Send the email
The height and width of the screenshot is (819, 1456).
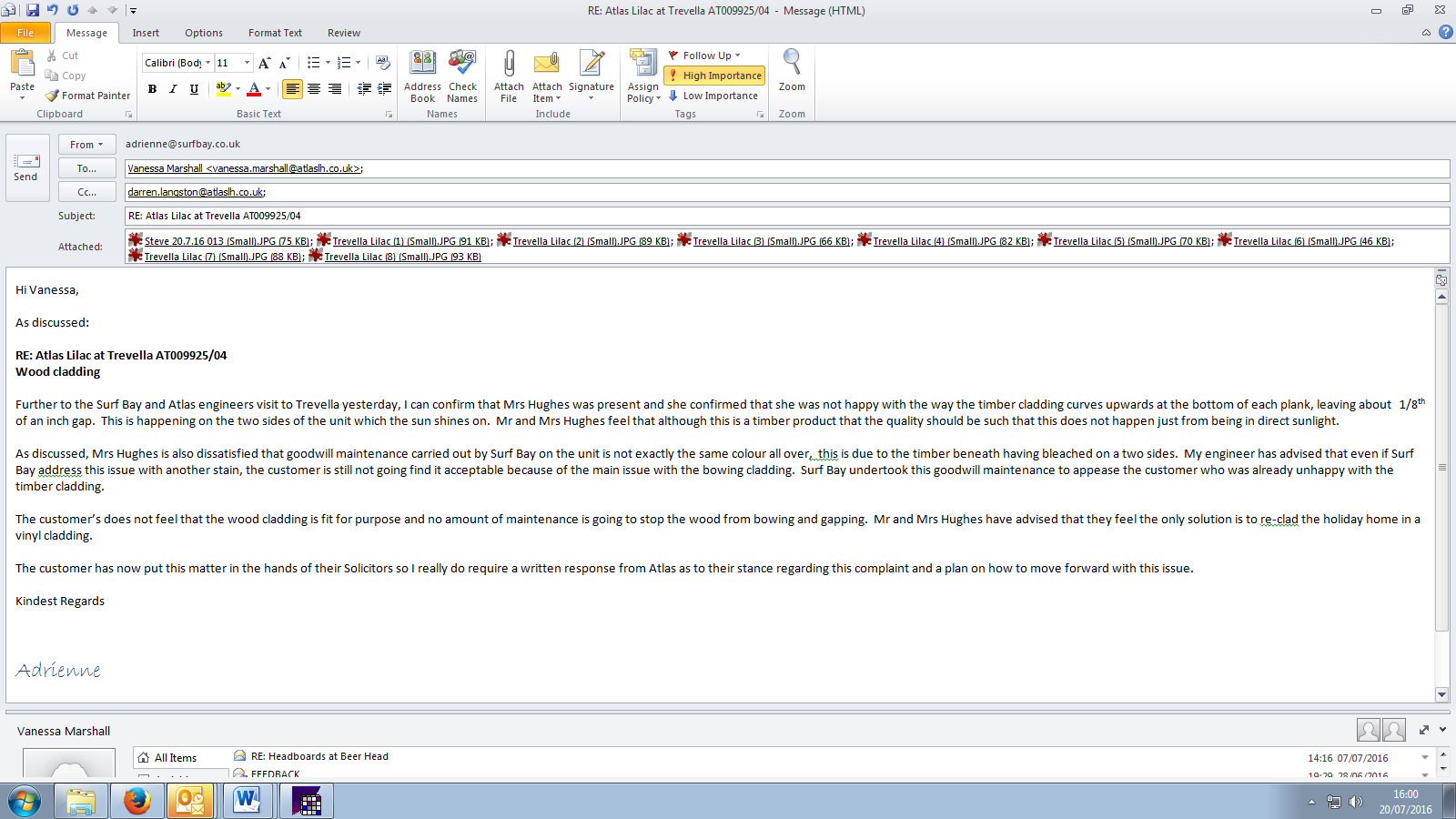[x=25, y=167]
